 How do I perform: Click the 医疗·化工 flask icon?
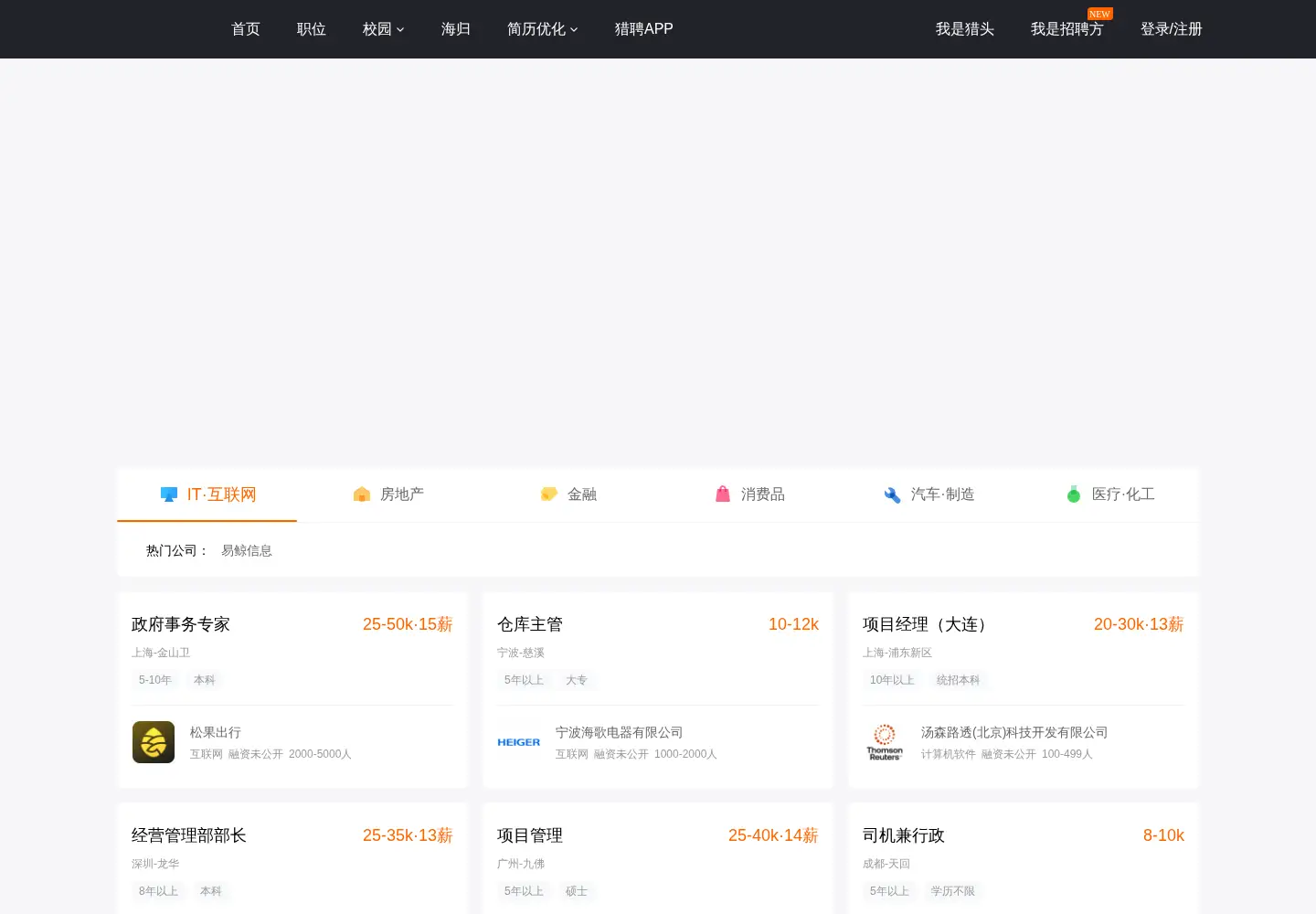[1074, 494]
